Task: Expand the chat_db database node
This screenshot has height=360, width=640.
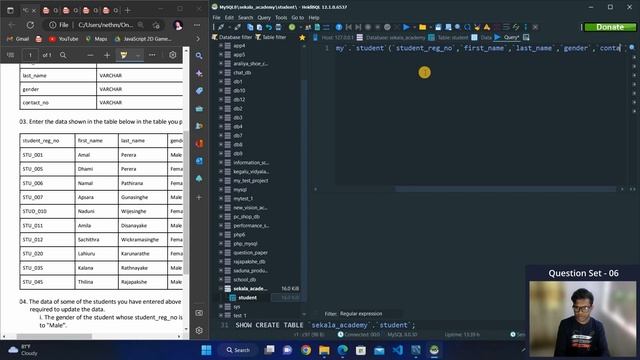Action: click(x=221, y=72)
